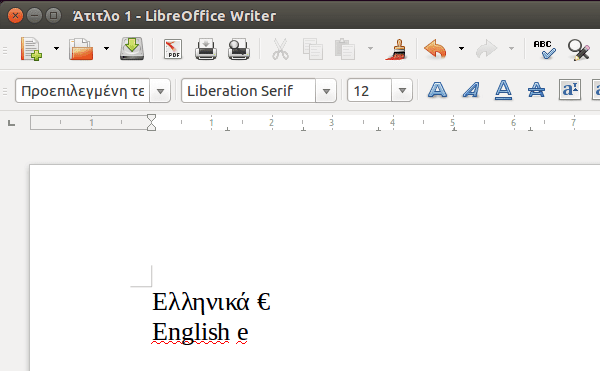Open the font size dropdown list

pyautogui.click(x=402, y=91)
